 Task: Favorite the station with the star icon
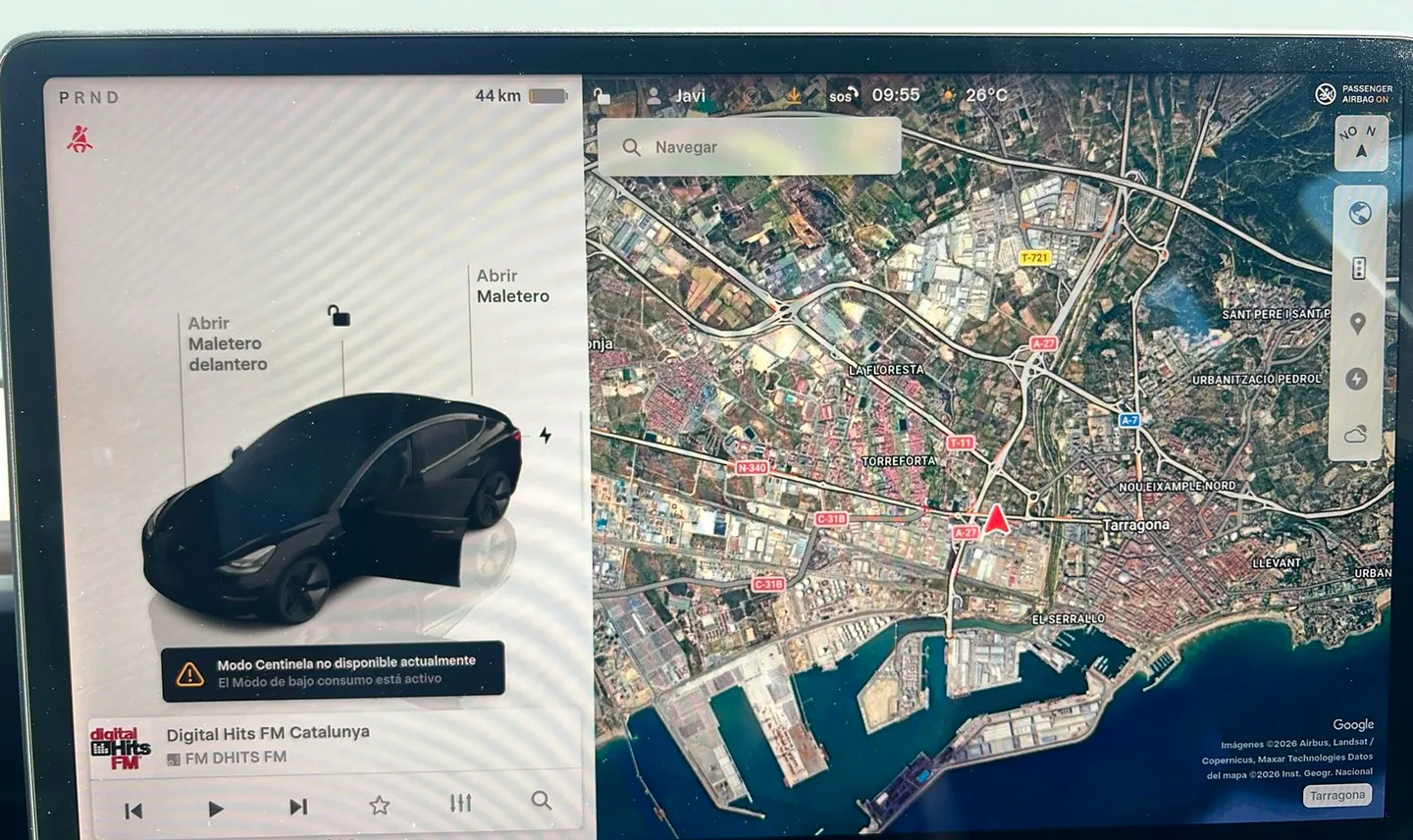pos(380,806)
